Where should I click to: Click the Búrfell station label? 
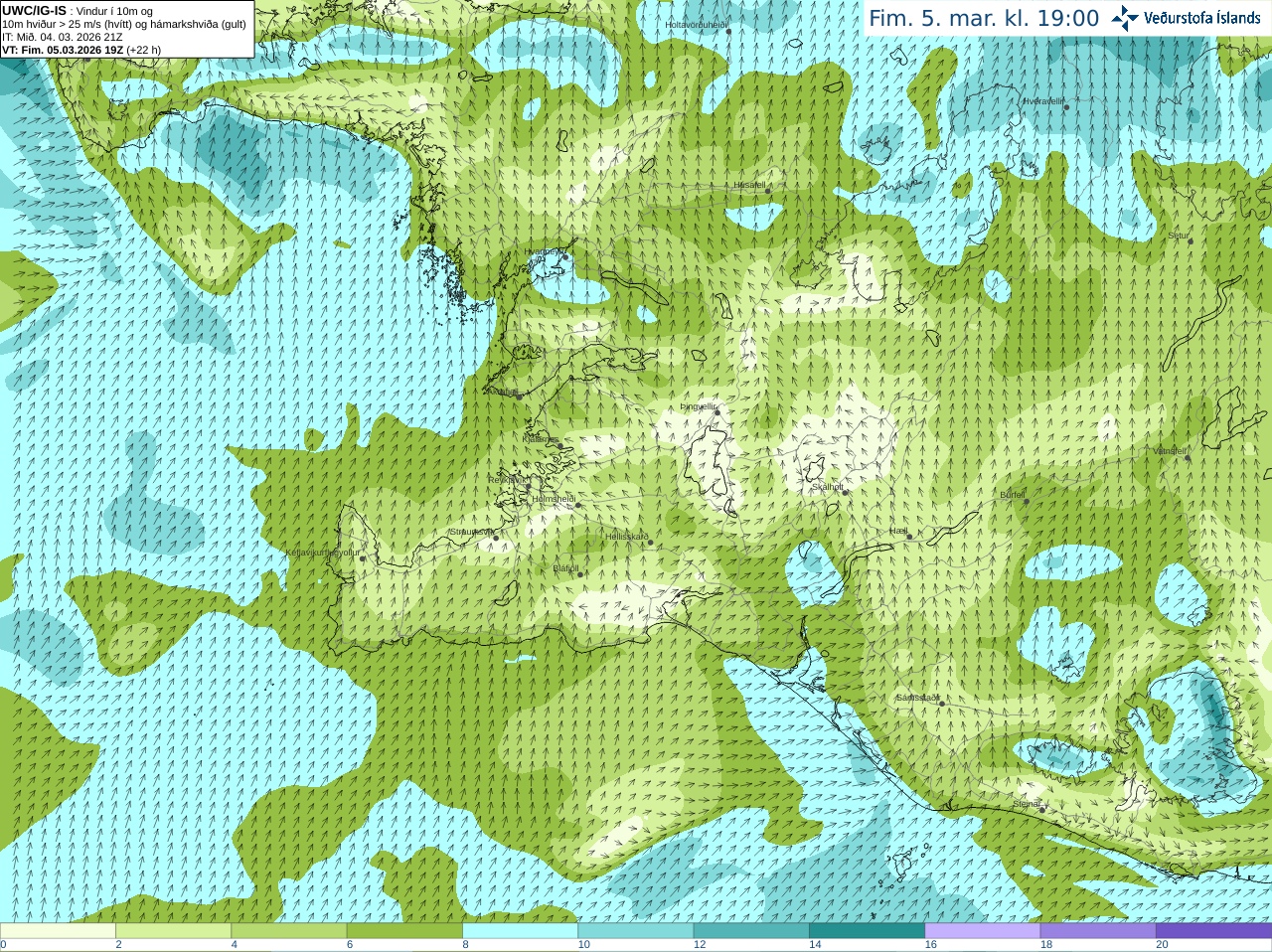coord(1013,494)
